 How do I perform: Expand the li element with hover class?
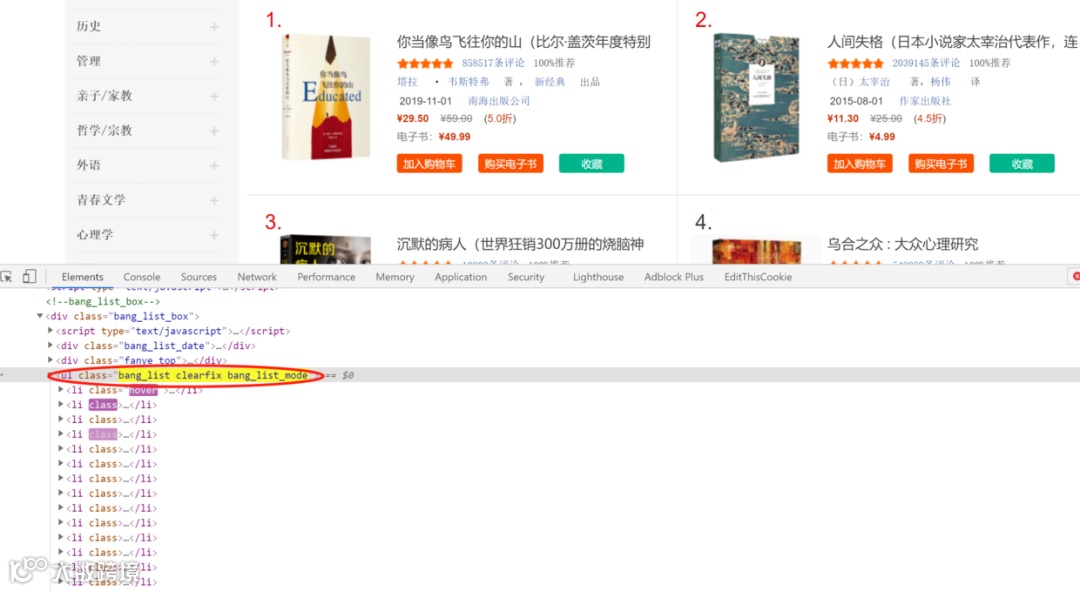(61, 390)
